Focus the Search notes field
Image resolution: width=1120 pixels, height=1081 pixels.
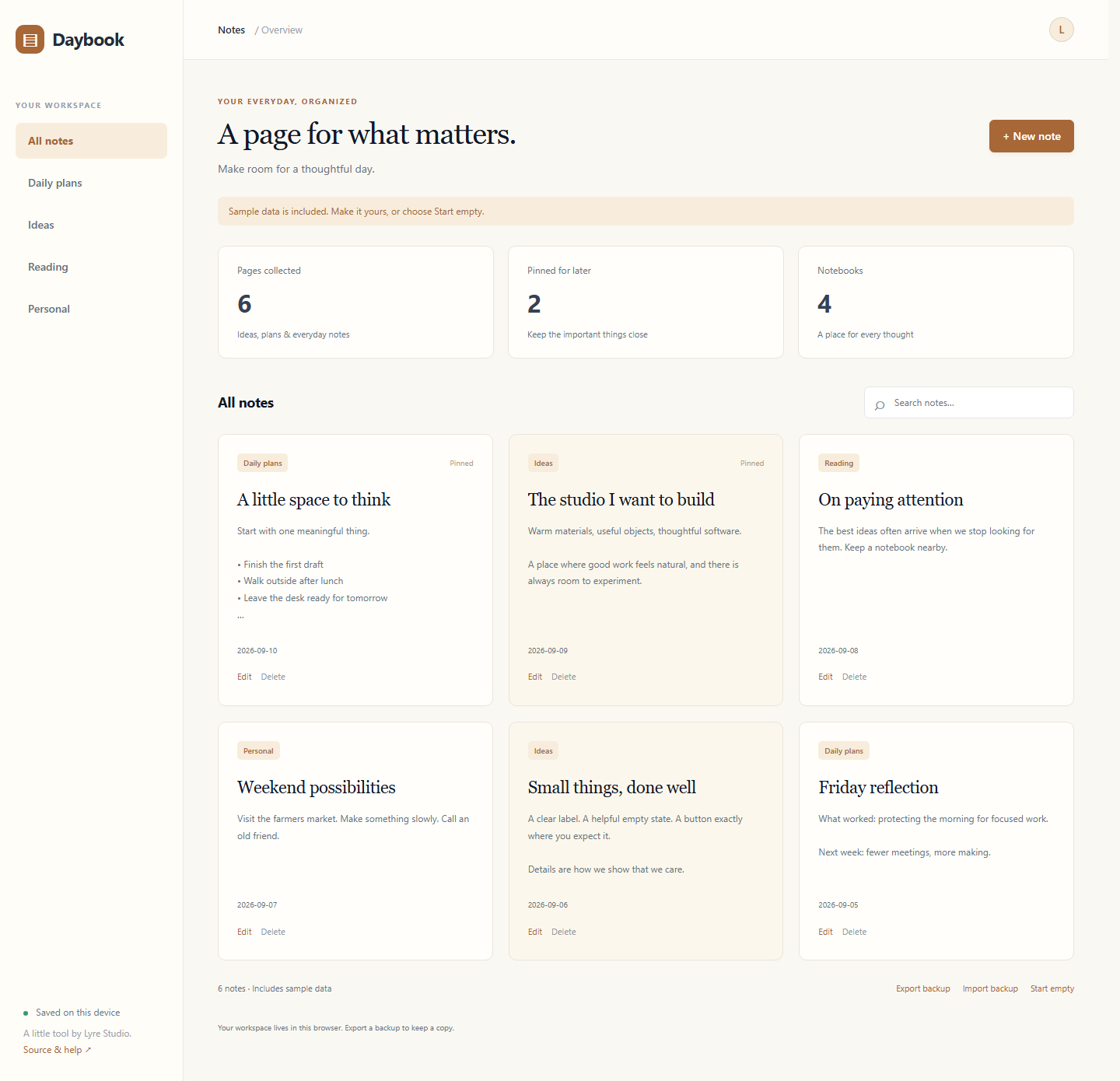(x=969, y=403)
